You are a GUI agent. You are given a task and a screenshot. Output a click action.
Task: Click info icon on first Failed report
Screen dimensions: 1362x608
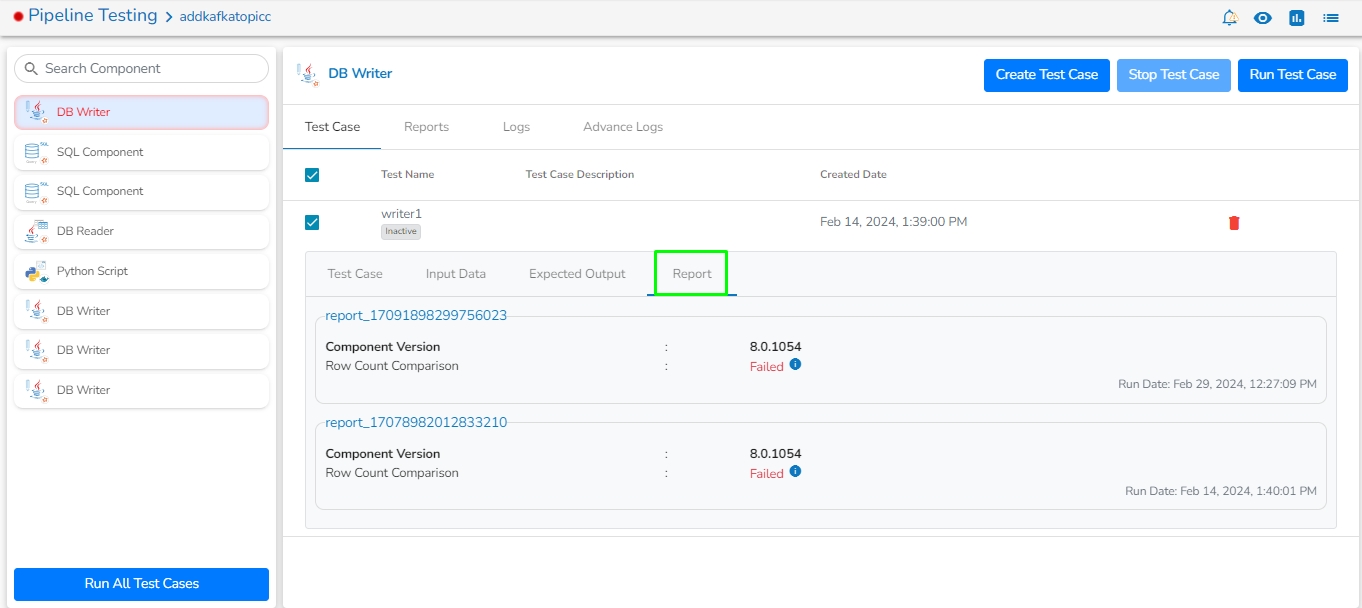click(x=796, y=365)
